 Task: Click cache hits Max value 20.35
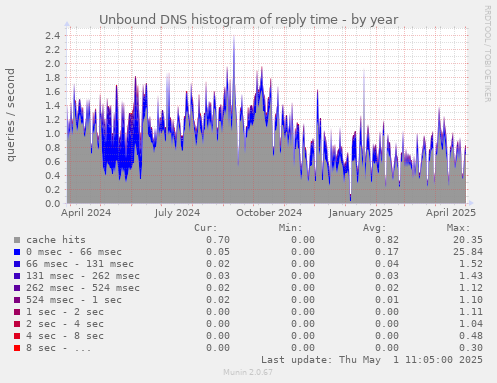click(x=468, y=240)
